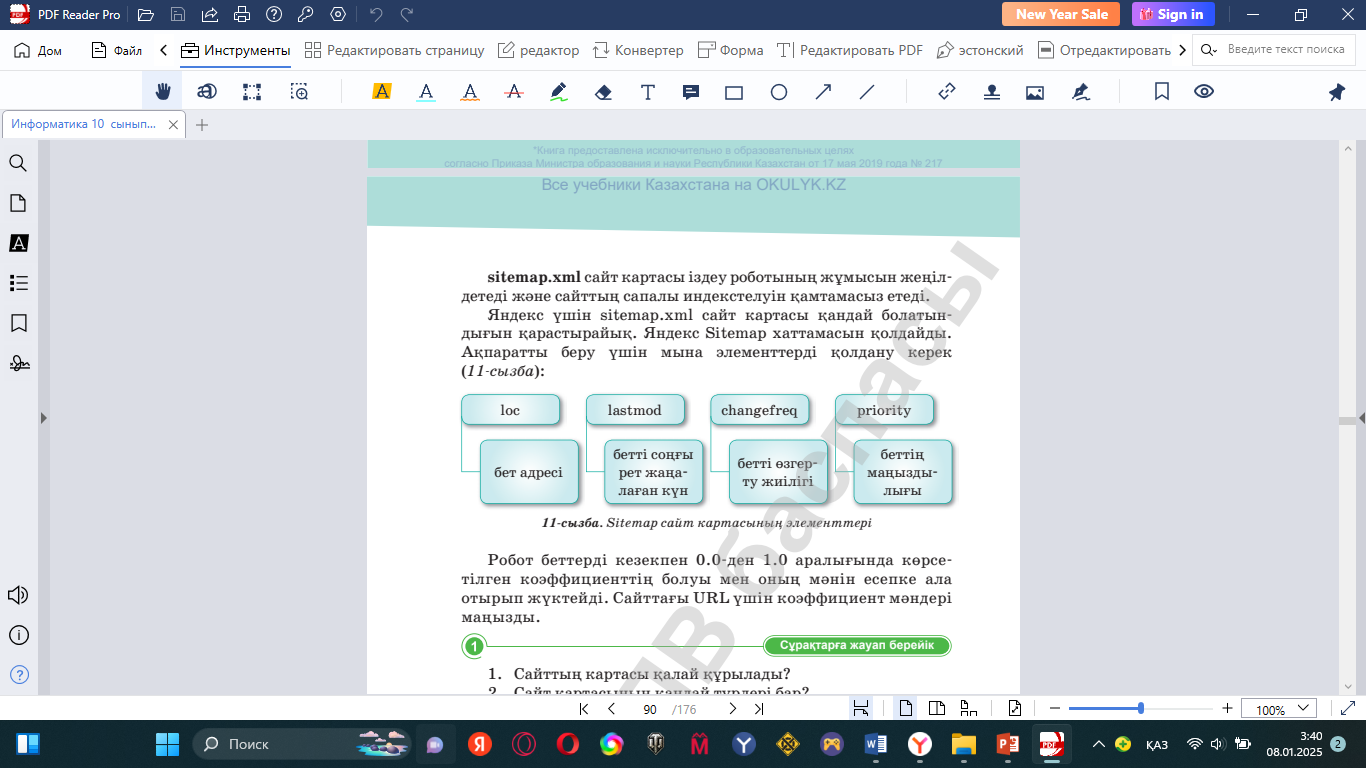Select the straight line tool

[x=867, y=92]
